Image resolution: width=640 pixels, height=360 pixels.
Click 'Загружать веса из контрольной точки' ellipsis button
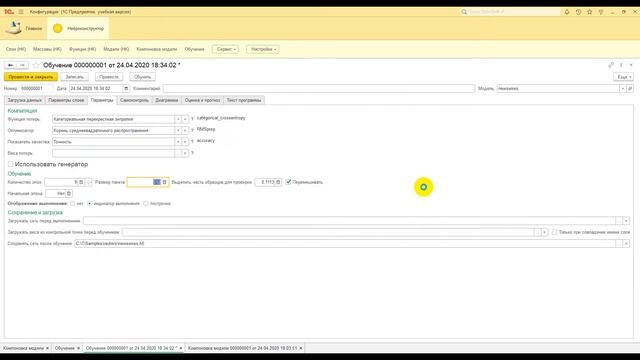[x=537, y=232]
